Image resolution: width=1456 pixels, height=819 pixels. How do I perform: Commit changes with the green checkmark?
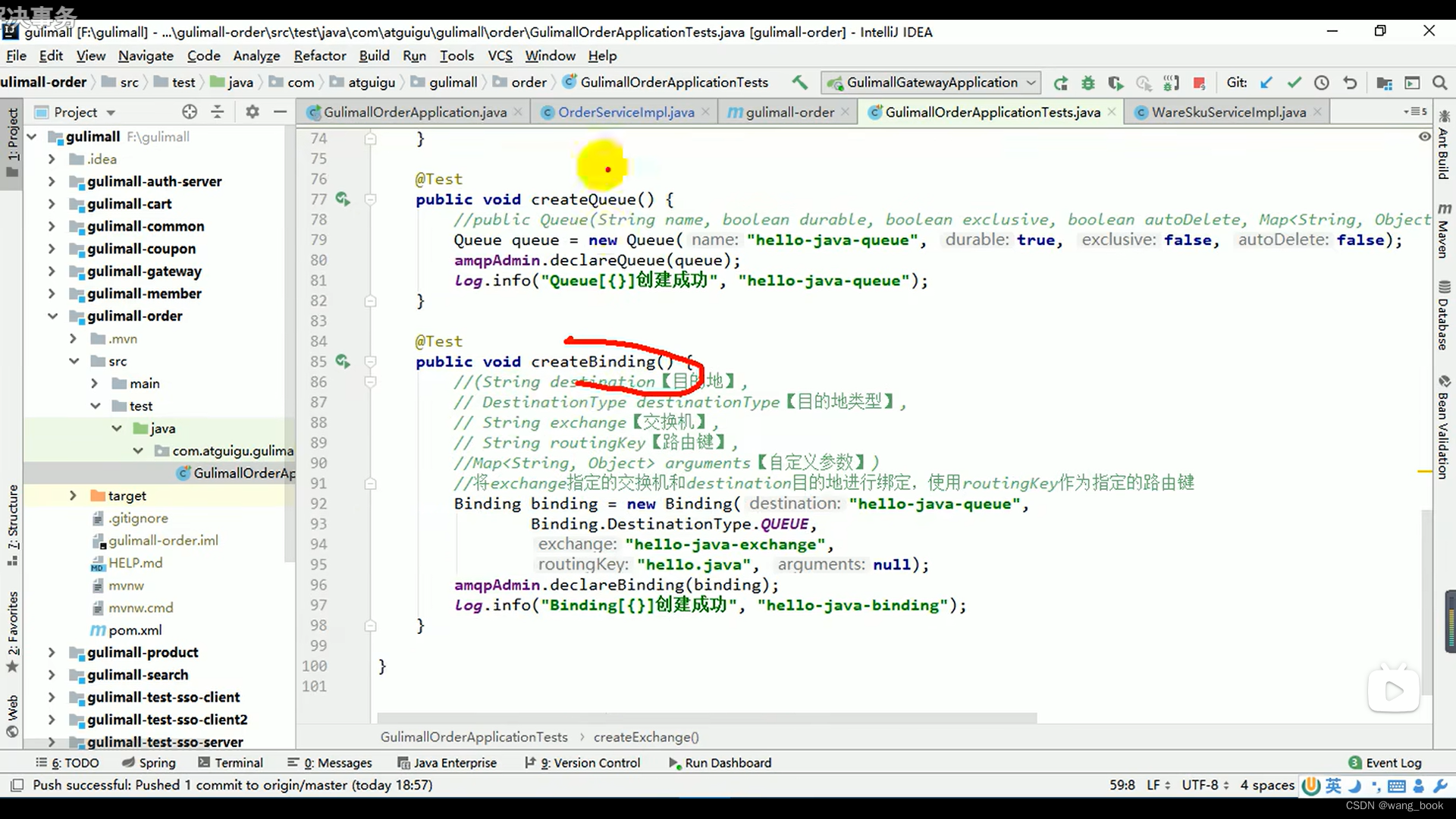tap(1294, 83)
